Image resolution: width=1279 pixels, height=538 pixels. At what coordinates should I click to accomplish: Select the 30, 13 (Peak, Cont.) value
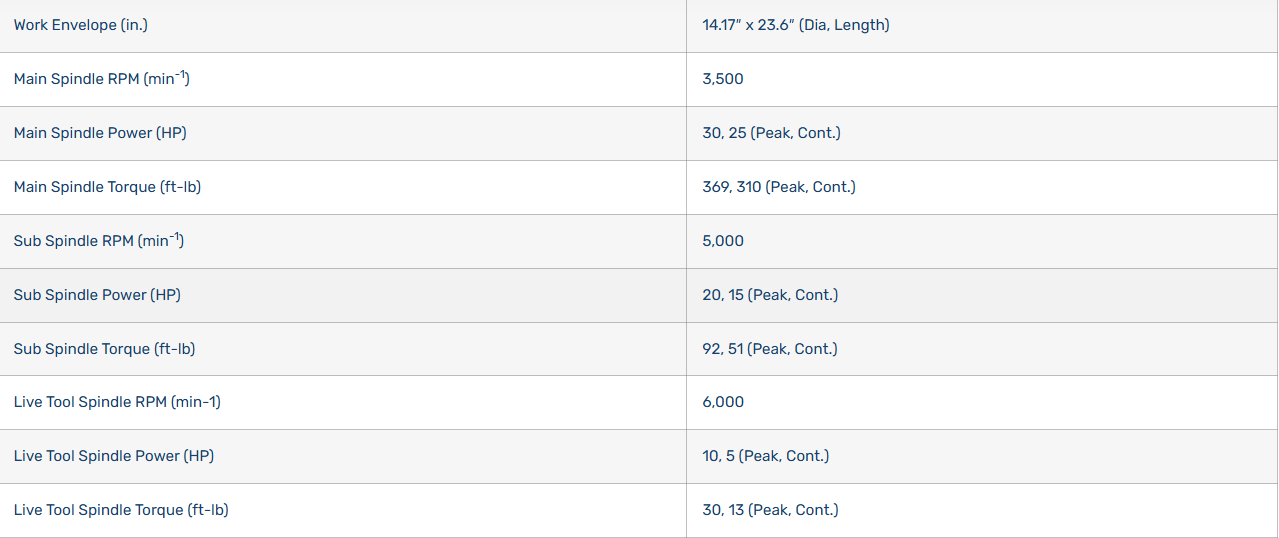coord(770,510)
